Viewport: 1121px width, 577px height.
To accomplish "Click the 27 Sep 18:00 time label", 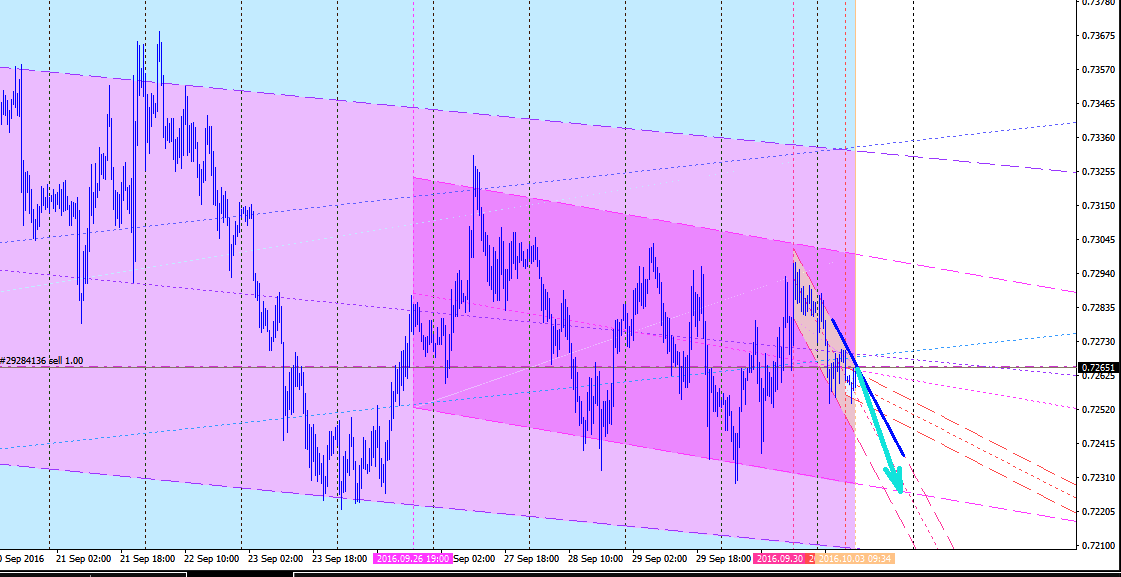I will click(532, 558).
